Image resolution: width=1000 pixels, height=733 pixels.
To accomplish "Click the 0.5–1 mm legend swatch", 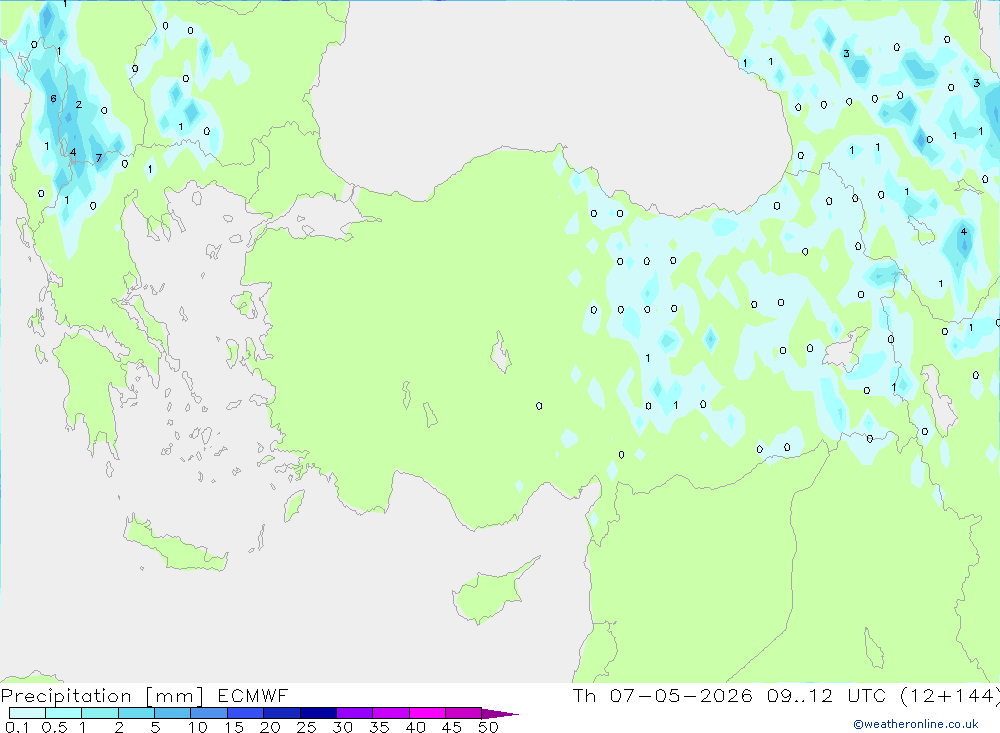I will pos(64,713).
